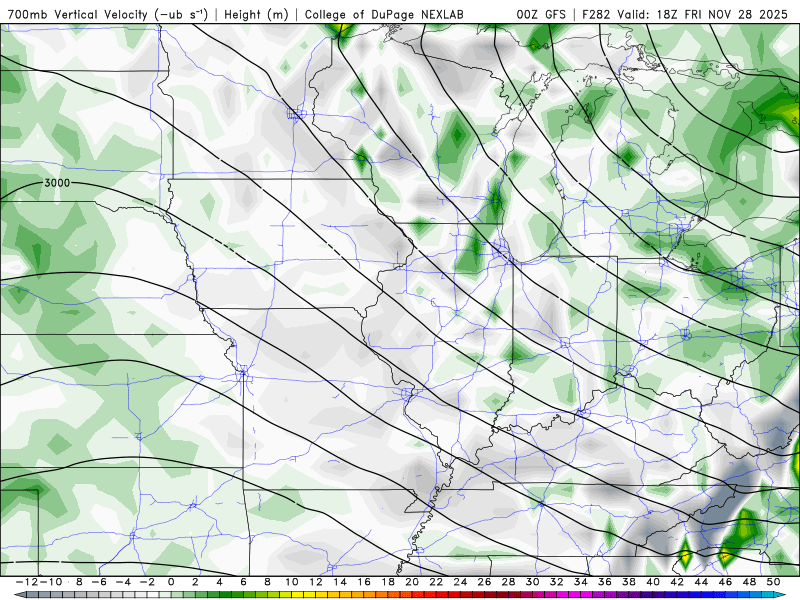Select the '16' colorbar scale label
This screenshot has height=600, width=800.
coord(364,582)
